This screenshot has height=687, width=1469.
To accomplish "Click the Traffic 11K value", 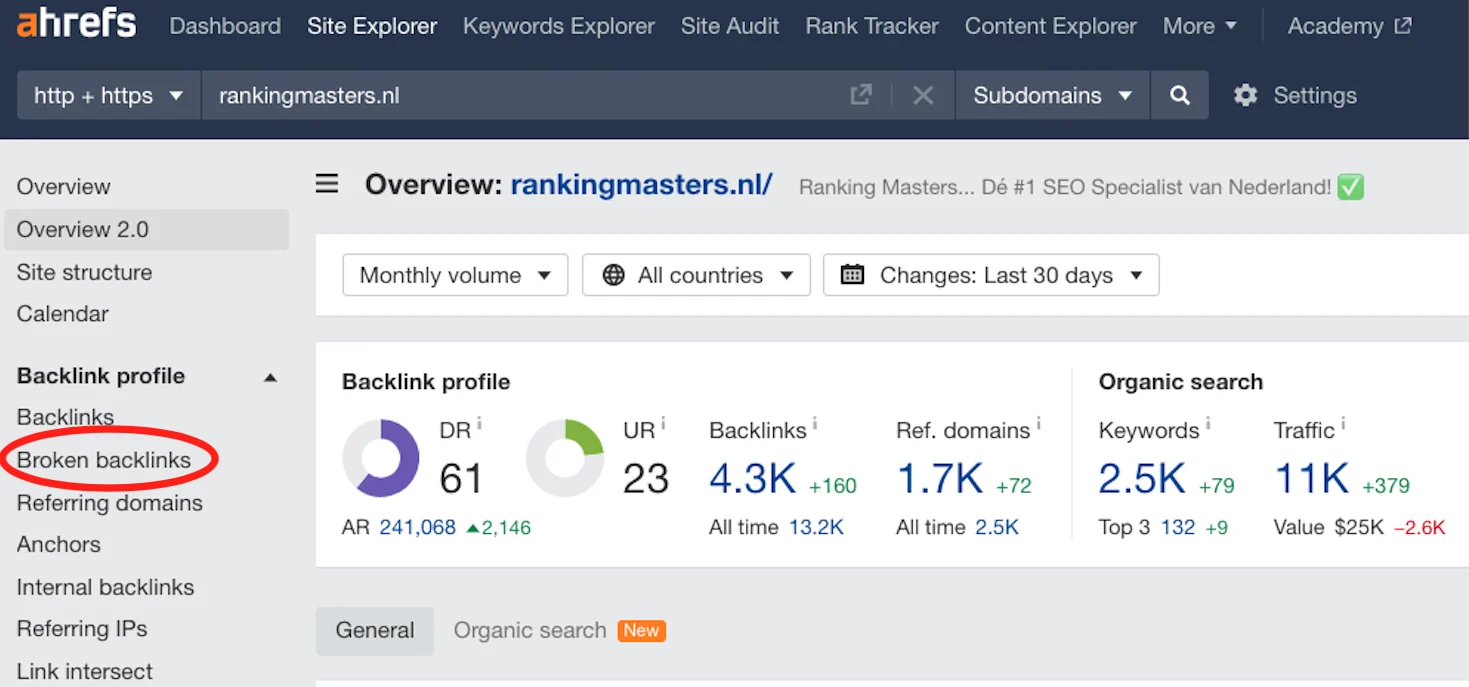I will click(1312, 479).
